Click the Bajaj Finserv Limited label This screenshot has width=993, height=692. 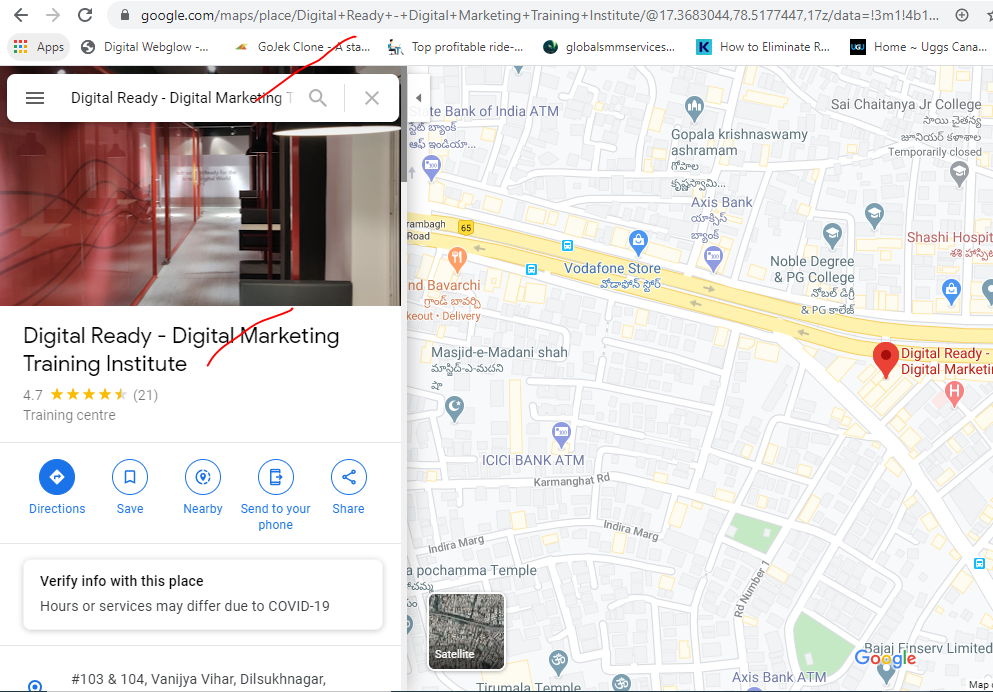click(x=928, y=648)
